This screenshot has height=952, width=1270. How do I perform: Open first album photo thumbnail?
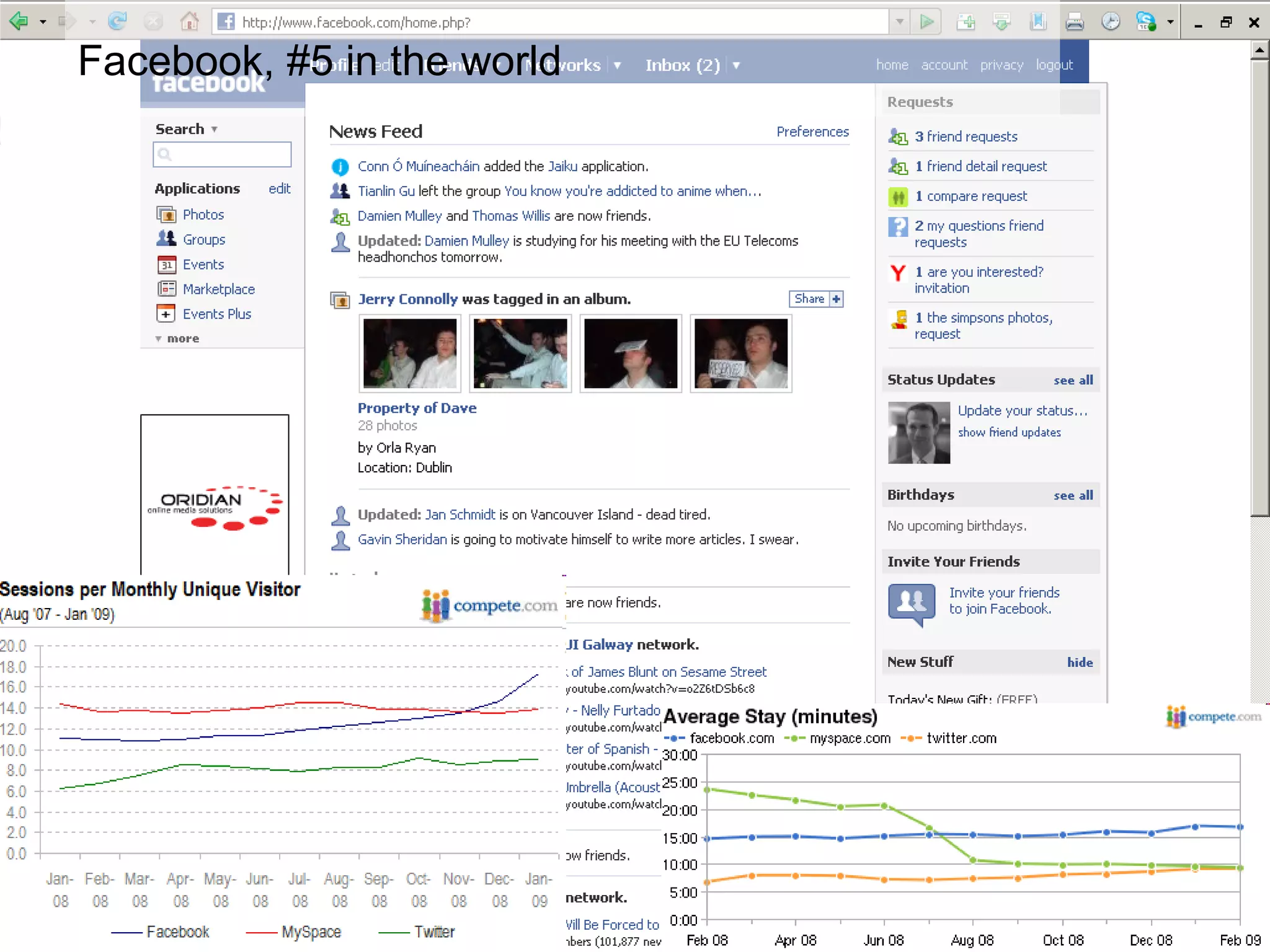(410, 353)
